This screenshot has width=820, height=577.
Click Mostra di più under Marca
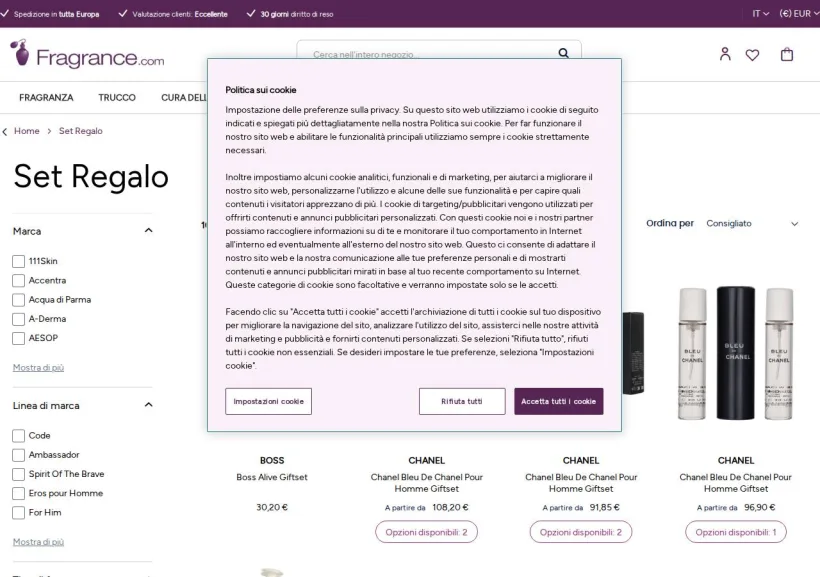[x=38, y=368]
